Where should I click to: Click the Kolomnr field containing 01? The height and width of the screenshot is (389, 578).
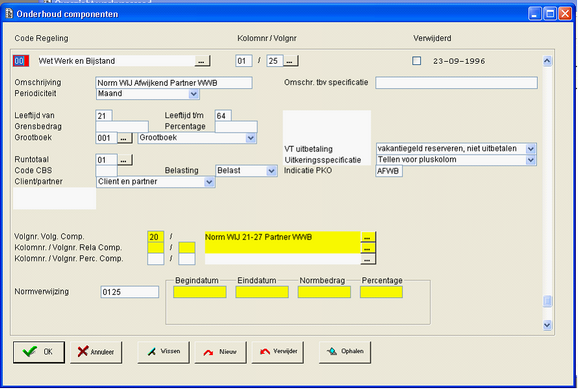pos(244,61)
